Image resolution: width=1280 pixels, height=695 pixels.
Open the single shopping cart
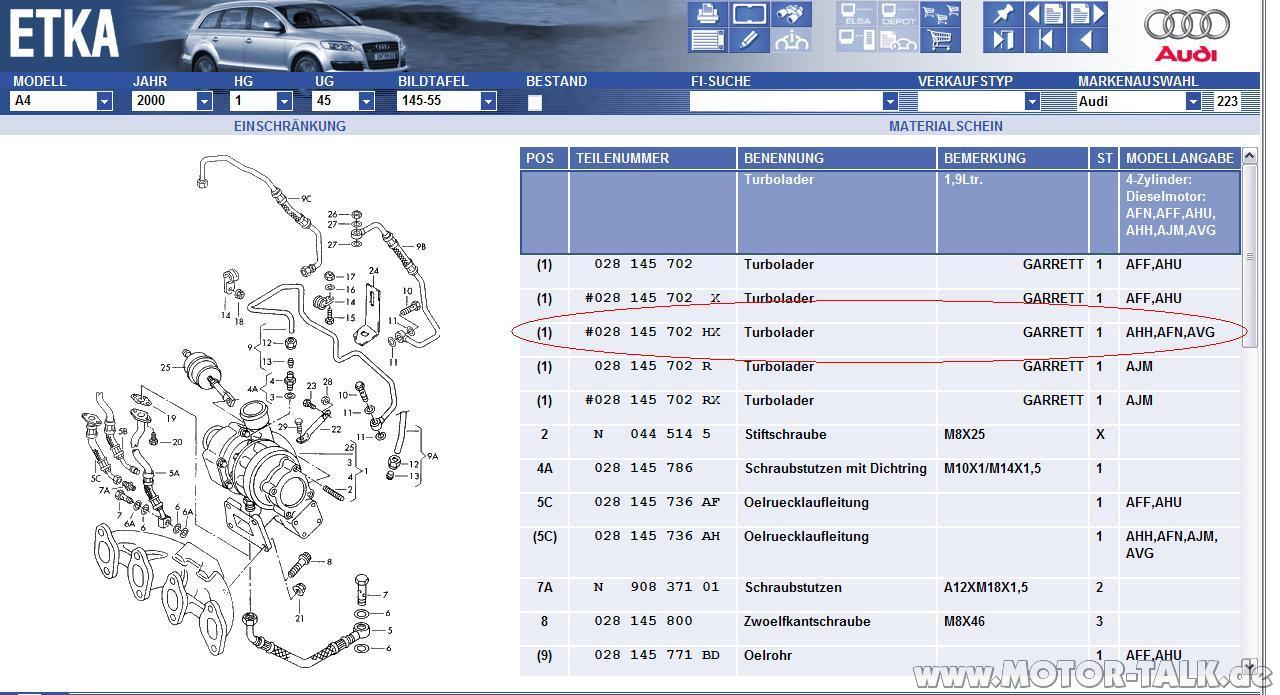coord(939,41)
